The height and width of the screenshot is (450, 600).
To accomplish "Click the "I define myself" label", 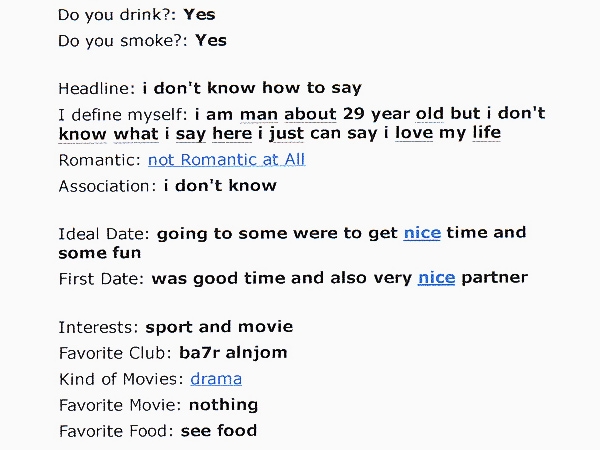I will (124, 114).
